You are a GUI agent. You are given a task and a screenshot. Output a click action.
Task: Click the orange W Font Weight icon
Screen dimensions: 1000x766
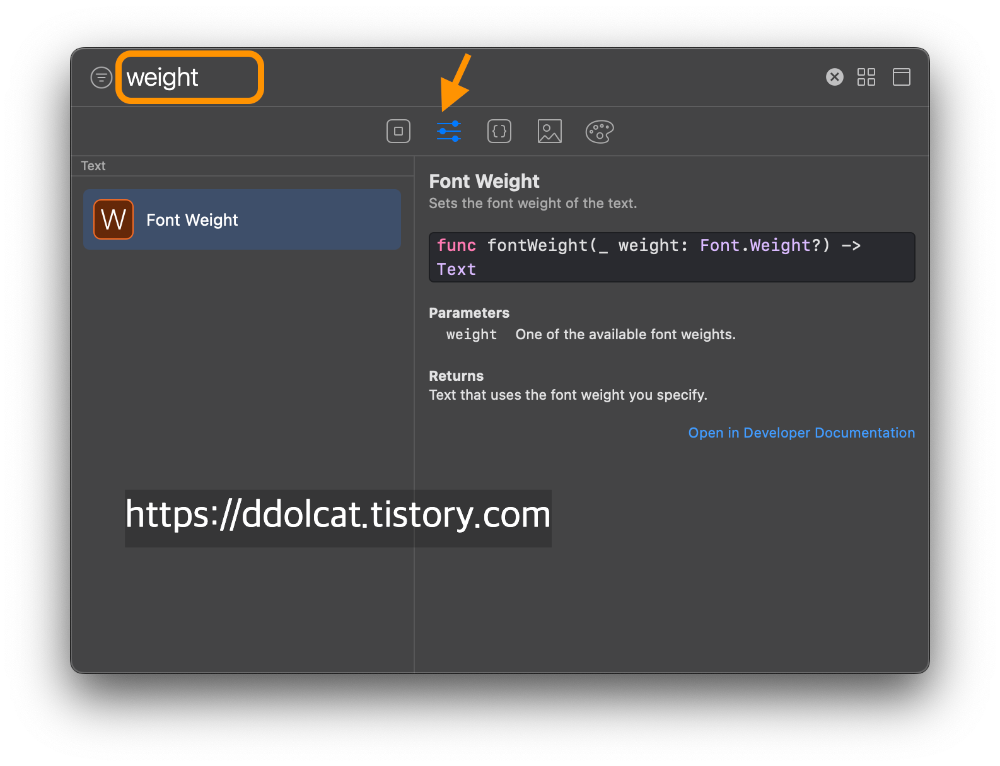(113, 220)
